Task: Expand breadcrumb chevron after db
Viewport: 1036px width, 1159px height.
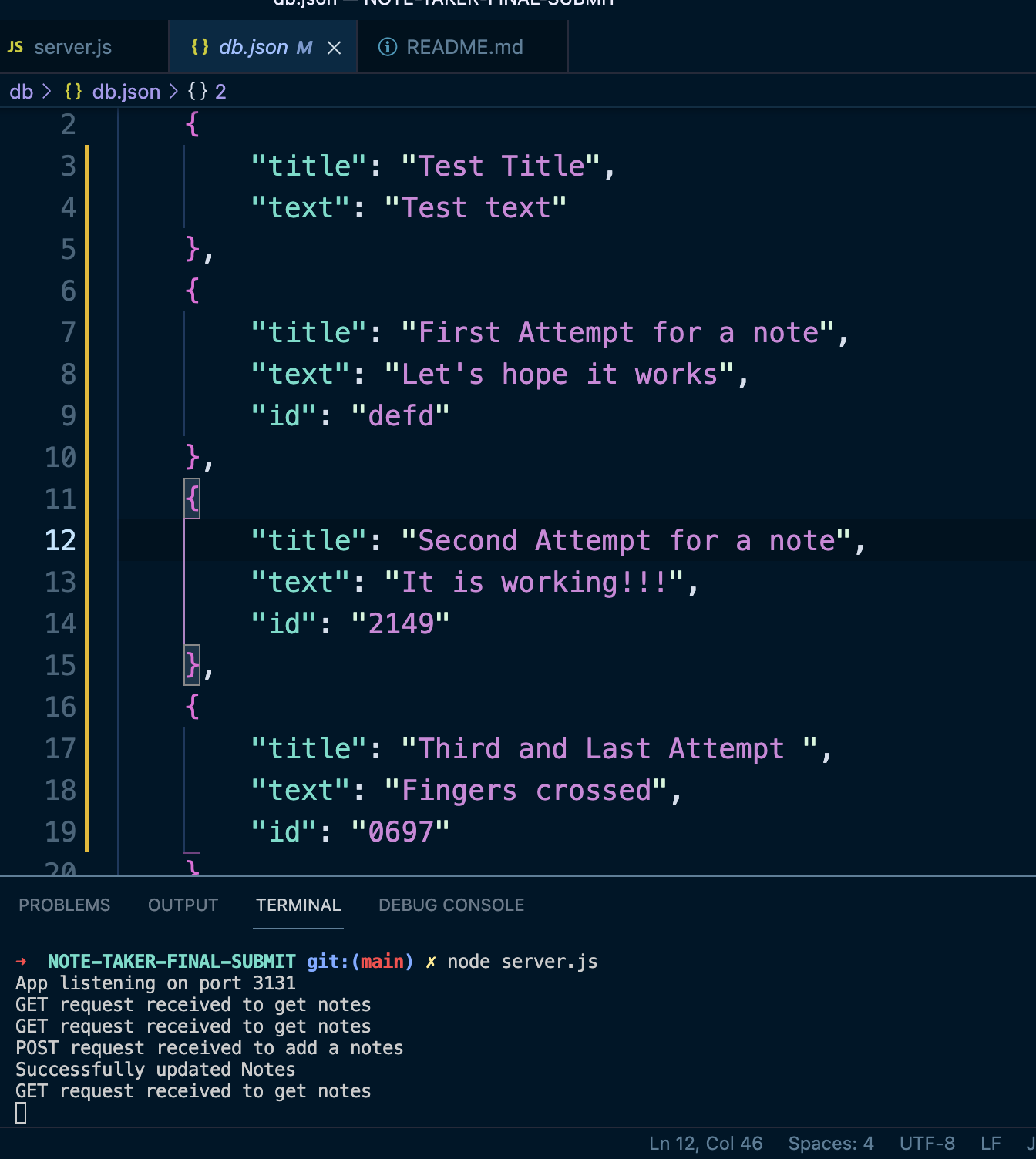Action: 48,92
